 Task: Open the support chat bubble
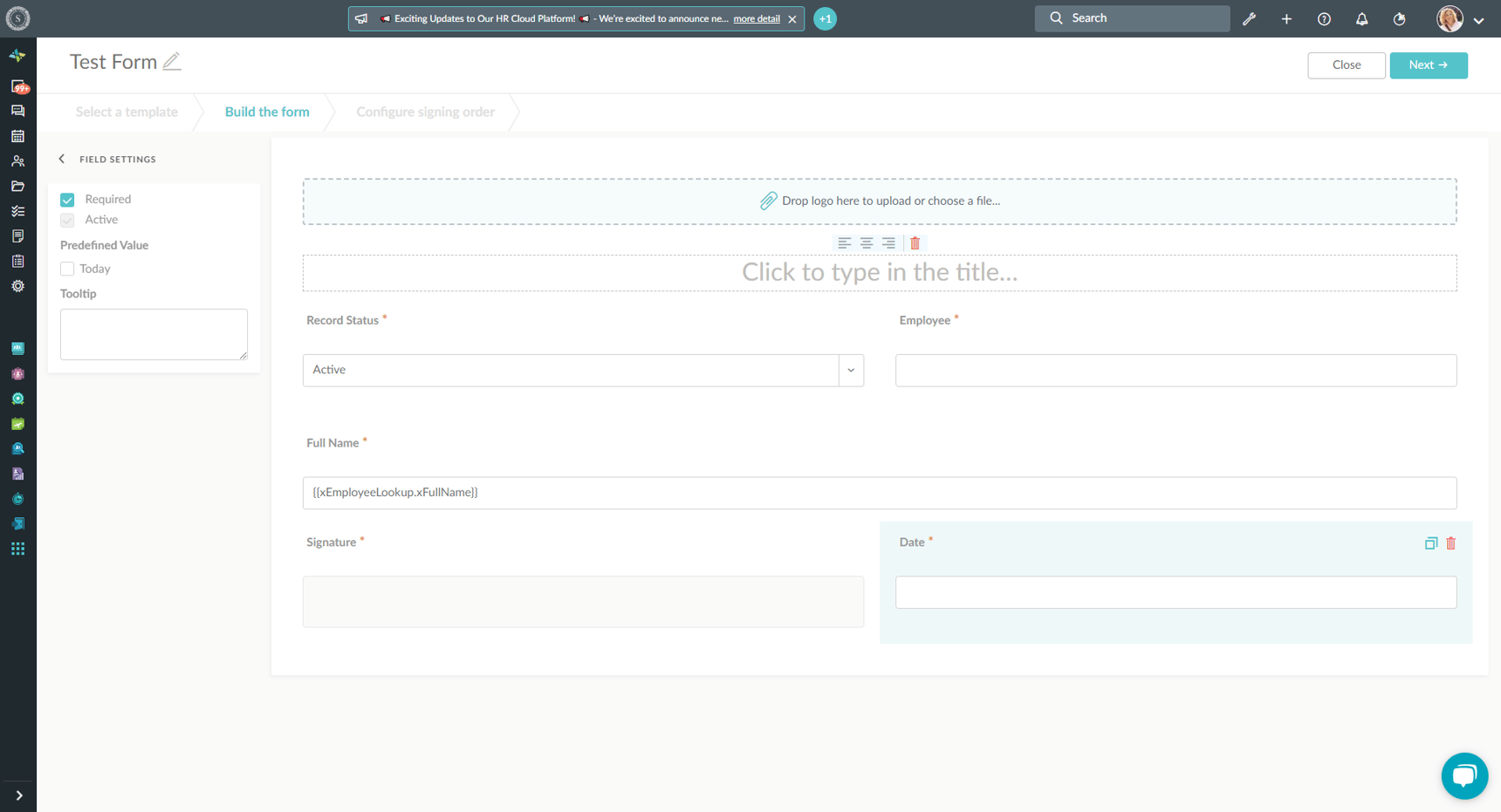coord(1464,775)
